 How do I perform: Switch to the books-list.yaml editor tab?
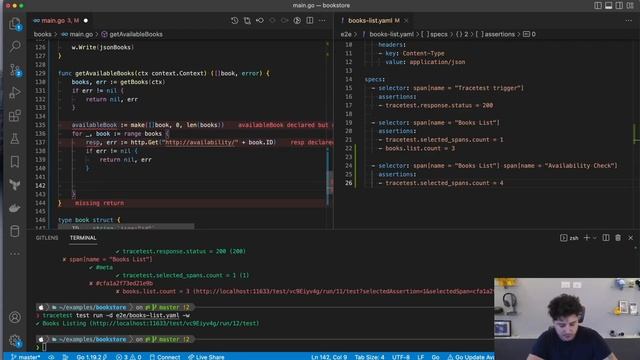tap(374, 20)
